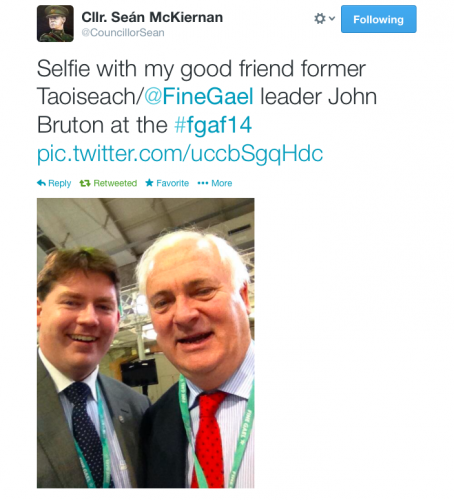Click the word Taoiseach in the tweet
The height and width of the screenshot is (500, 454).
(86, 96)
